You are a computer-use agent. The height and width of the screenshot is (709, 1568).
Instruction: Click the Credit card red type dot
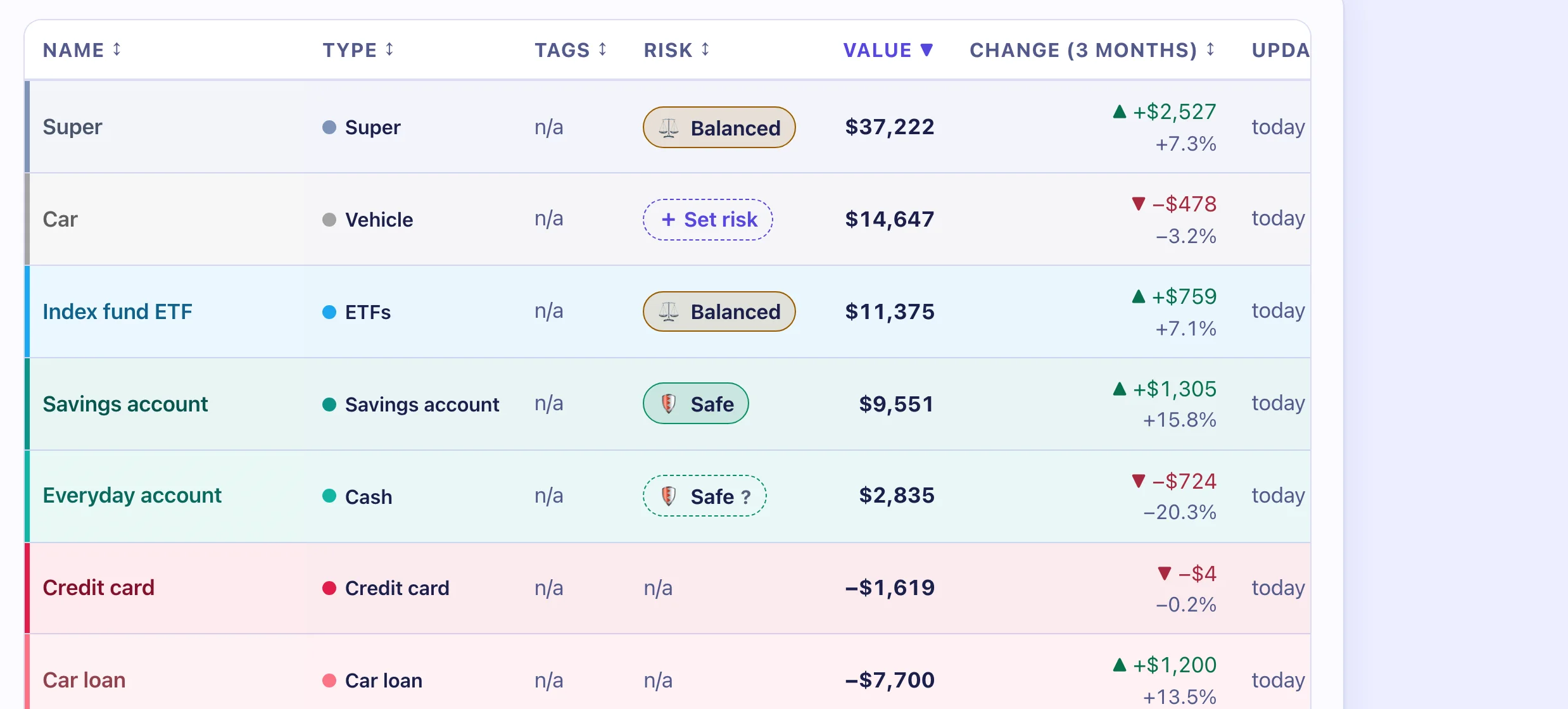(329, 588)
